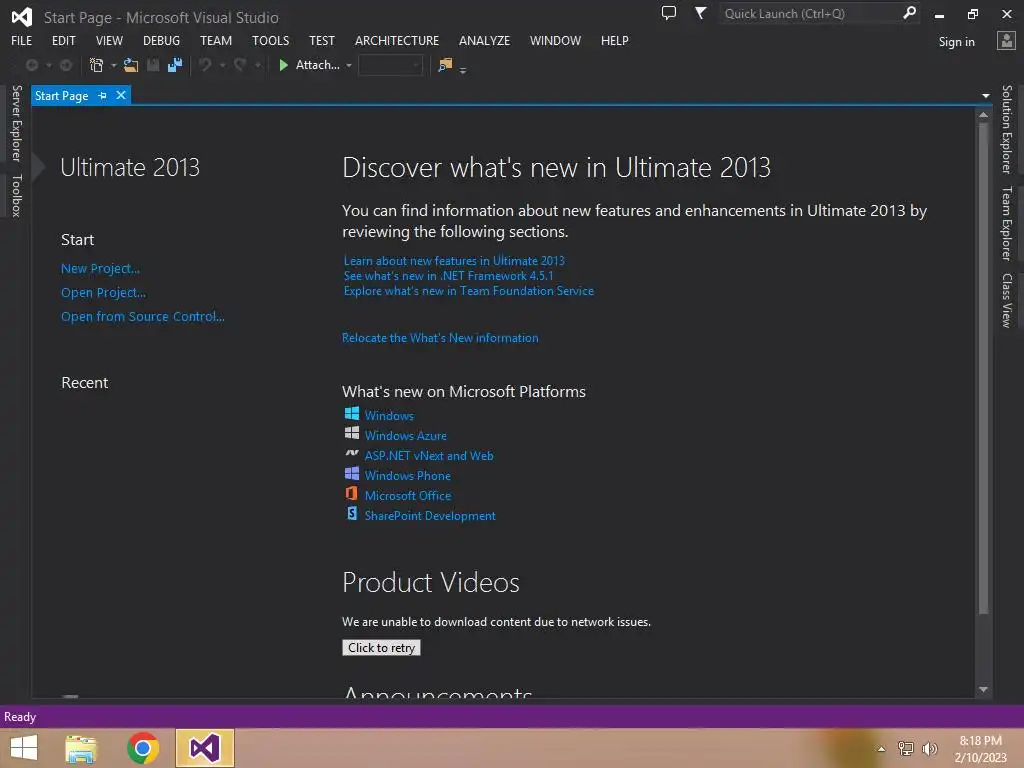The image size is (1024, 768).
Task: Click the Click to retry button
Action: (381, 647)
